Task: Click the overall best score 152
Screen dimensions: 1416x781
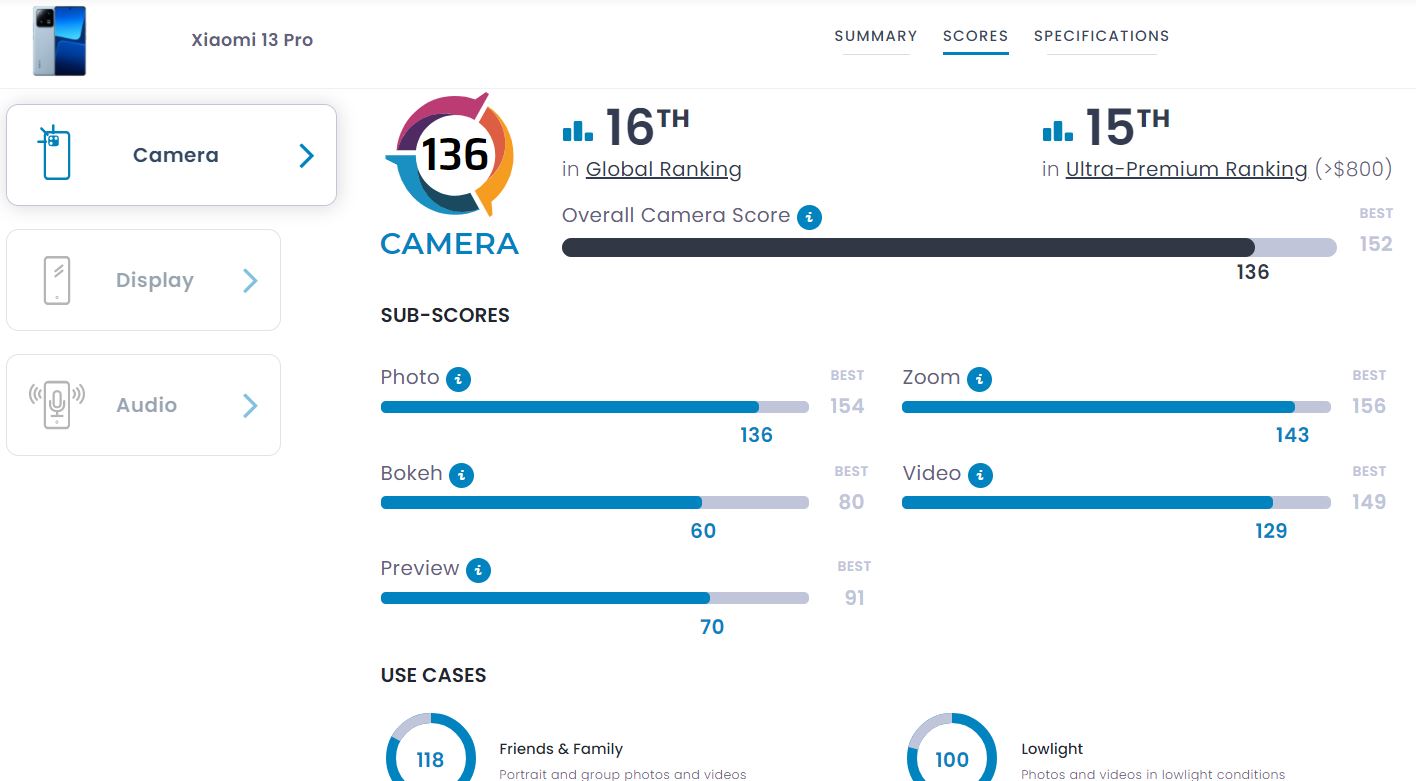Action: coord(1376,244)
